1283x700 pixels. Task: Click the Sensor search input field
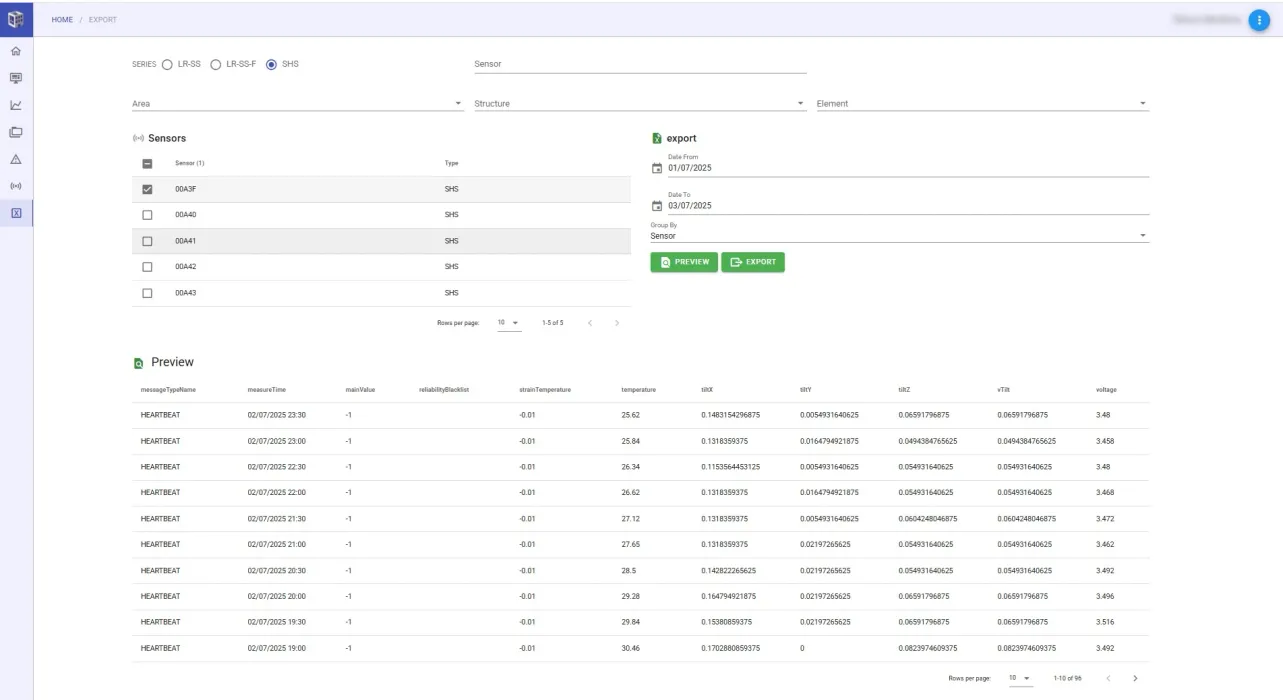click(639, 64)
